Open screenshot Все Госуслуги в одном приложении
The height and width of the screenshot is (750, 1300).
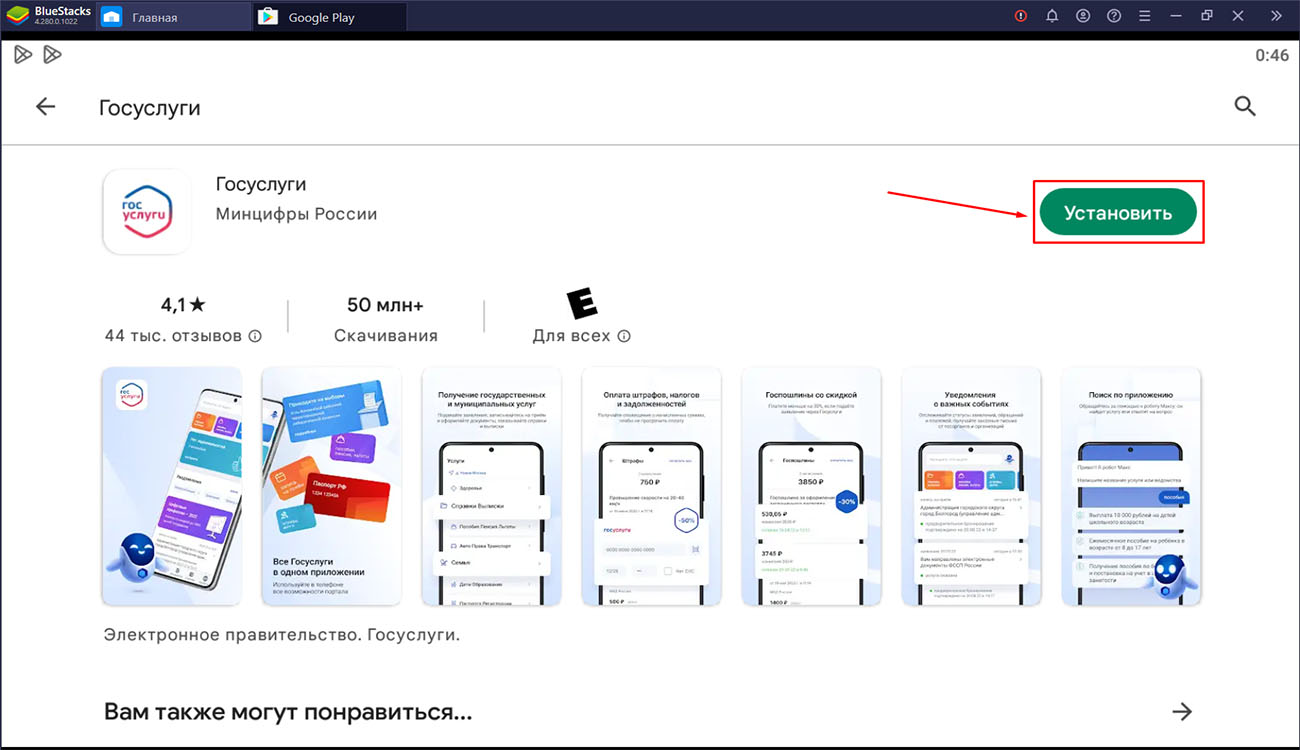(x=331, y=486)
